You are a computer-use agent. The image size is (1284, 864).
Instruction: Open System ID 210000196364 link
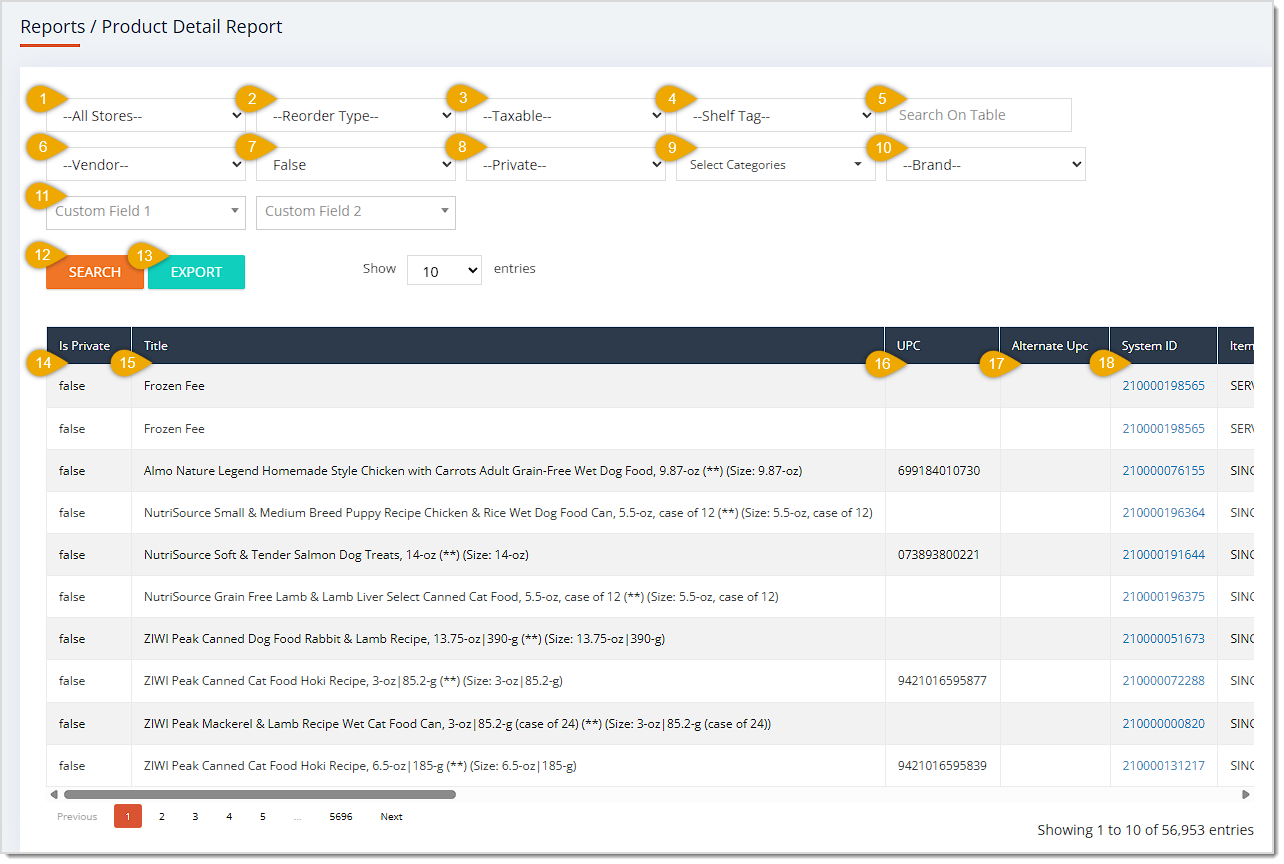pos(1163,513)
